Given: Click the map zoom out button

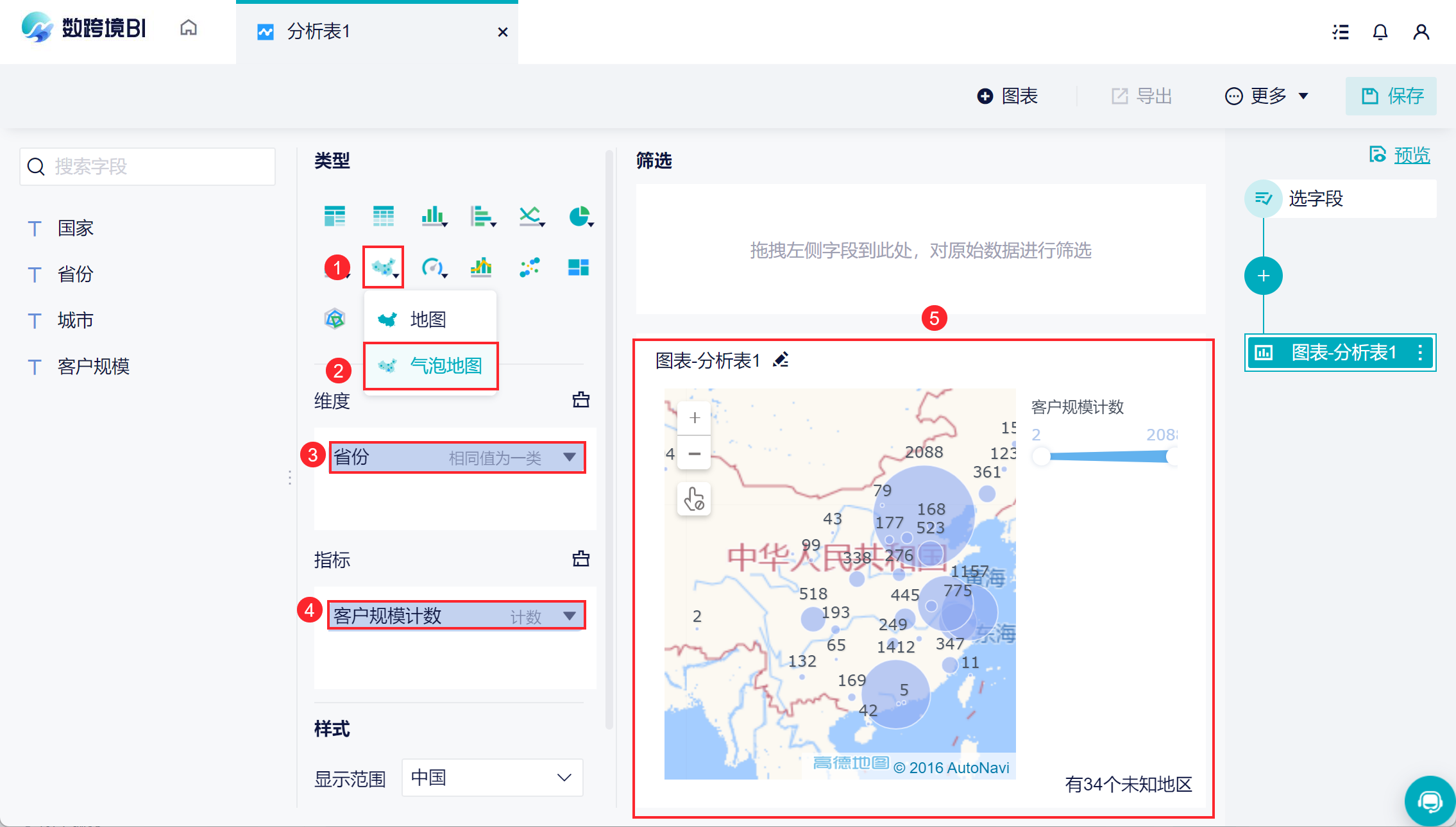Looking at the screenshot, I should [694, 454].
